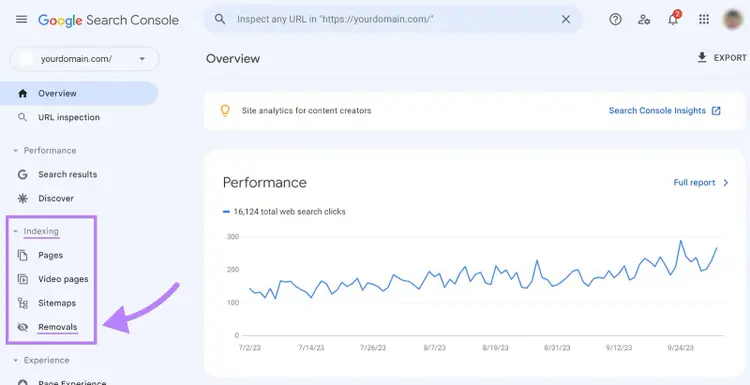Click the external link icon beside Insights
Image resolution: width=750 pixels, height=385 pixels.
point(716,110)
